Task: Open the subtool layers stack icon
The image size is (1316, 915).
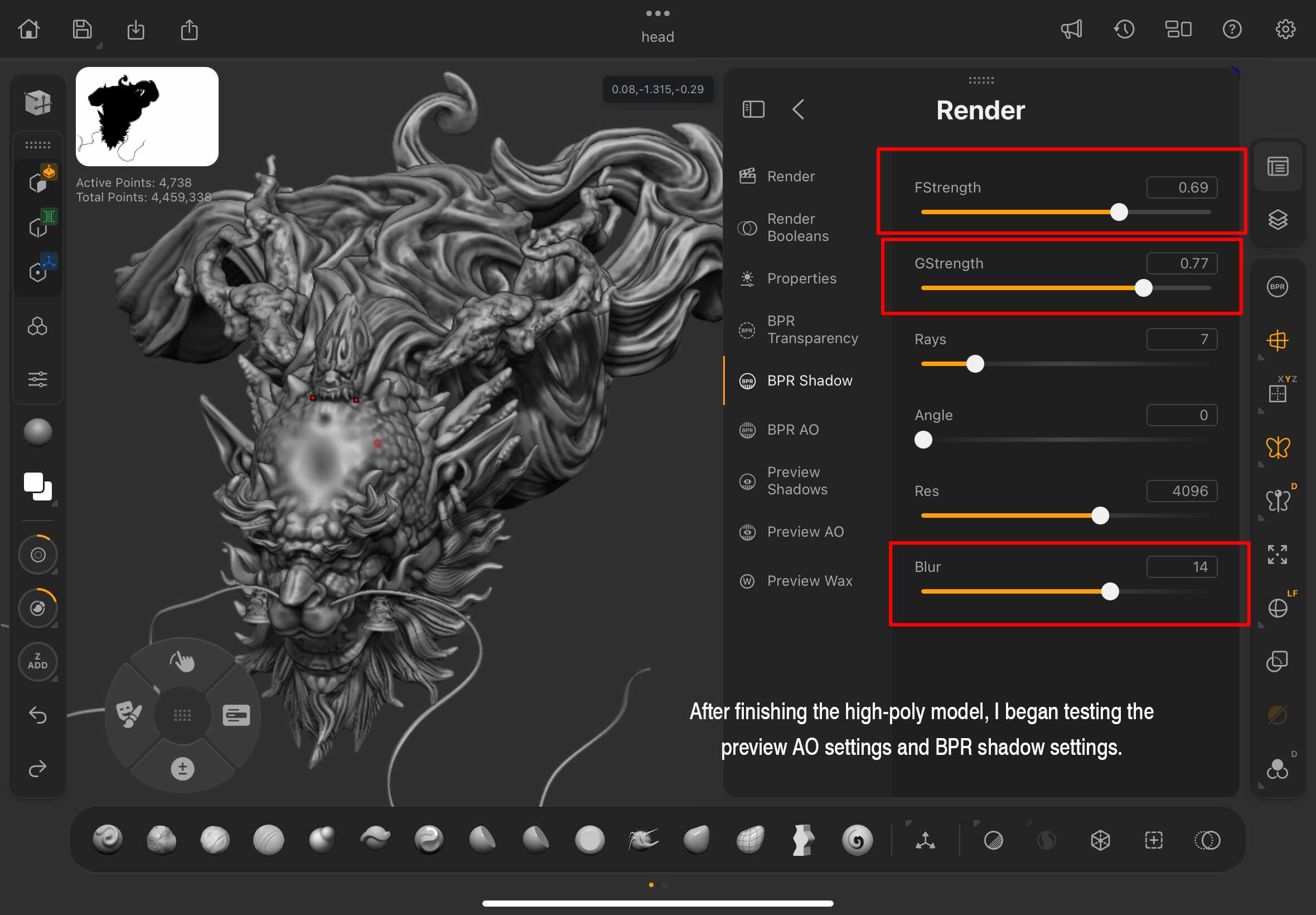Action: coord(1278,220)
